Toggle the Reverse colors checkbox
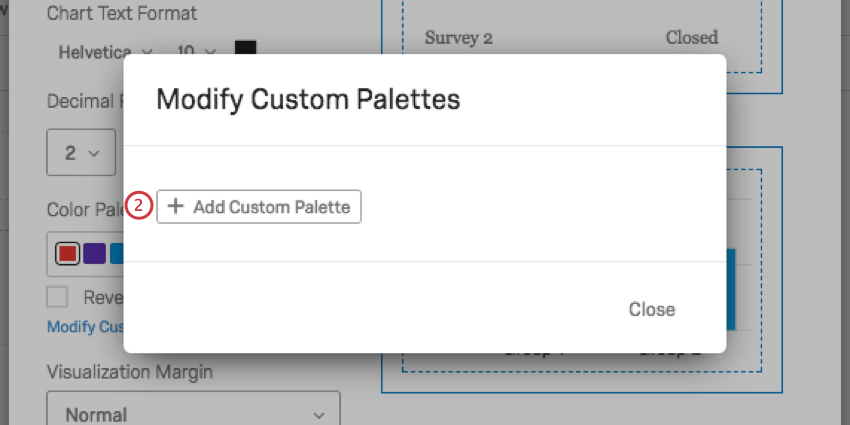The width and height of the screenshot is (850, 425). 58,297
